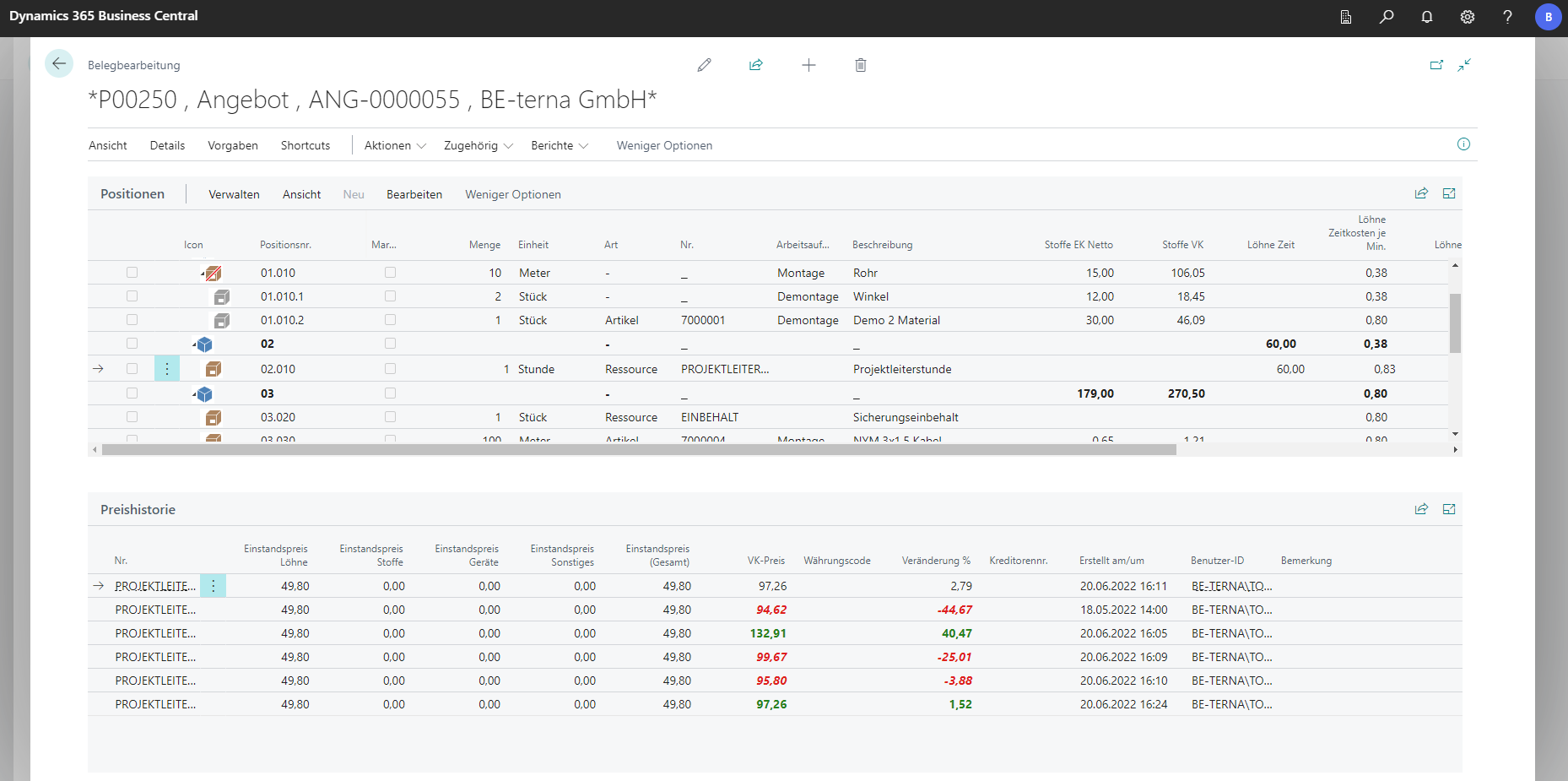Click the back arrow button
This screenshot has width=1568, height=781.
click(59, 63)
